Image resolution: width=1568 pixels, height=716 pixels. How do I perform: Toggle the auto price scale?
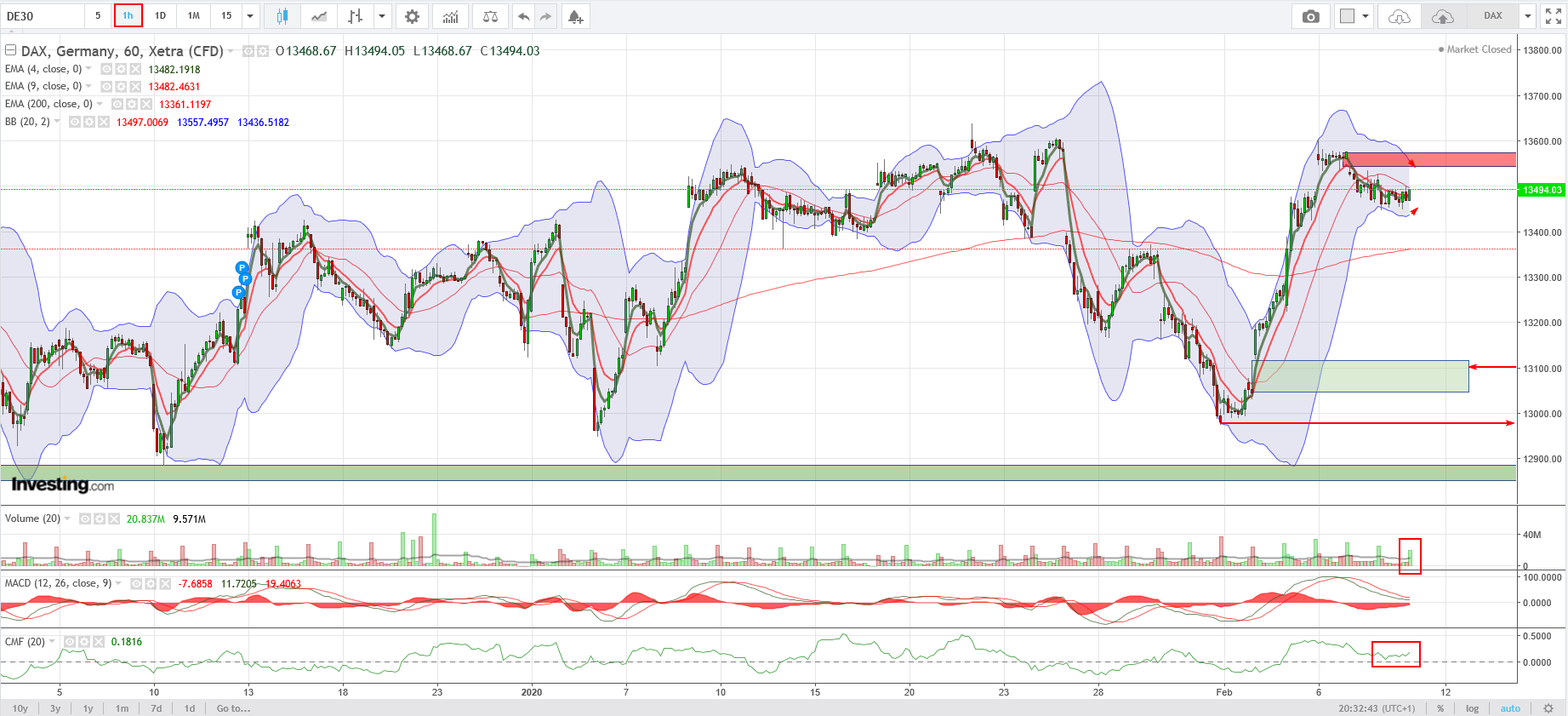click(x=1510, y=708)
